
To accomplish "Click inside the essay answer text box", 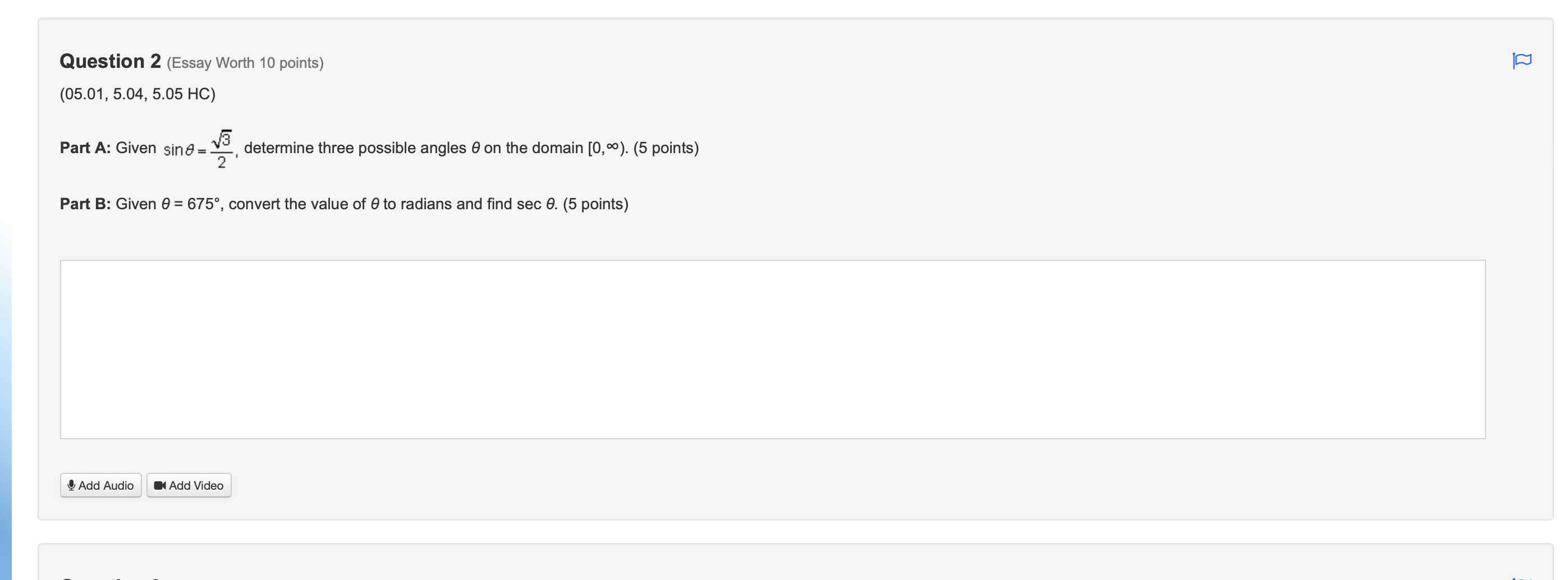I will coord(772,349).
